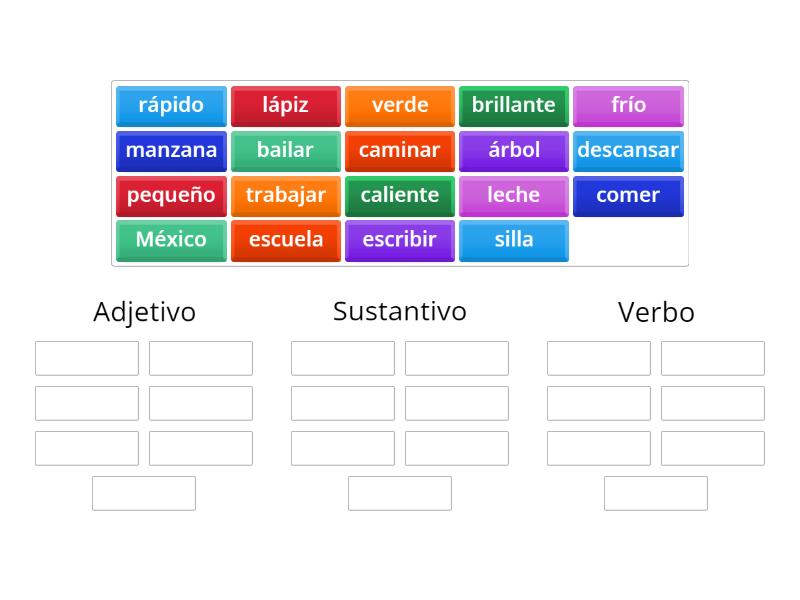Screen dimensions: 800x600
Task: Choose the "leche" word tile
Action: (513, 195)
